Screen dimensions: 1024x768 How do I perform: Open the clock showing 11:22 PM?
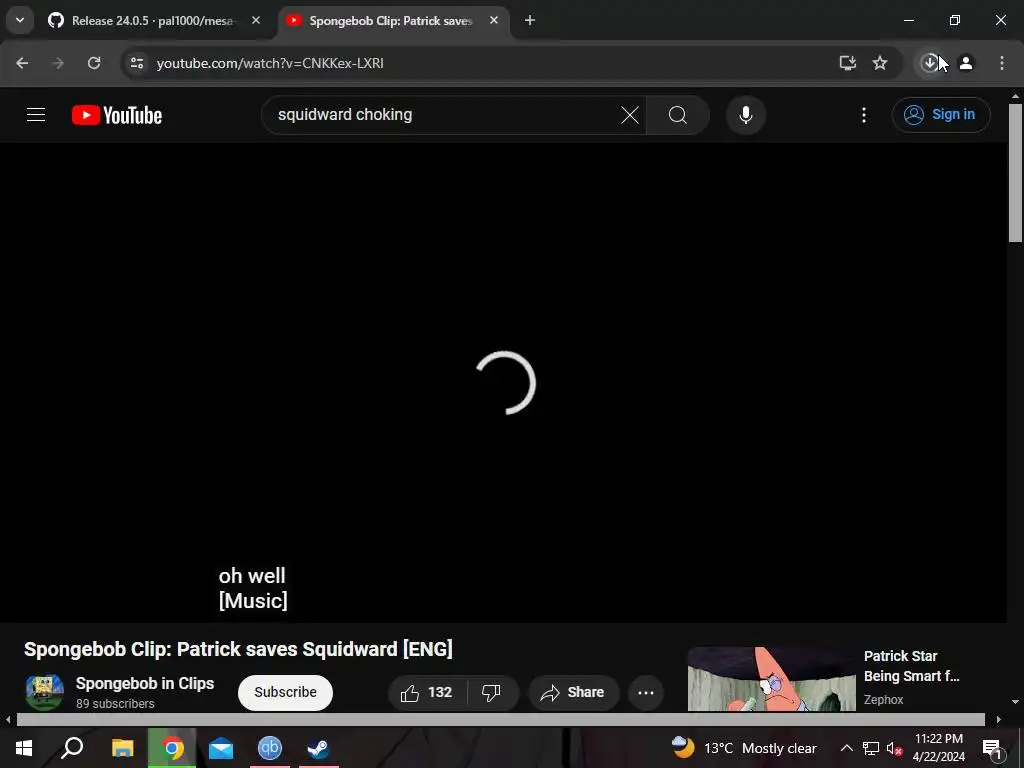[x=939, y=748]
